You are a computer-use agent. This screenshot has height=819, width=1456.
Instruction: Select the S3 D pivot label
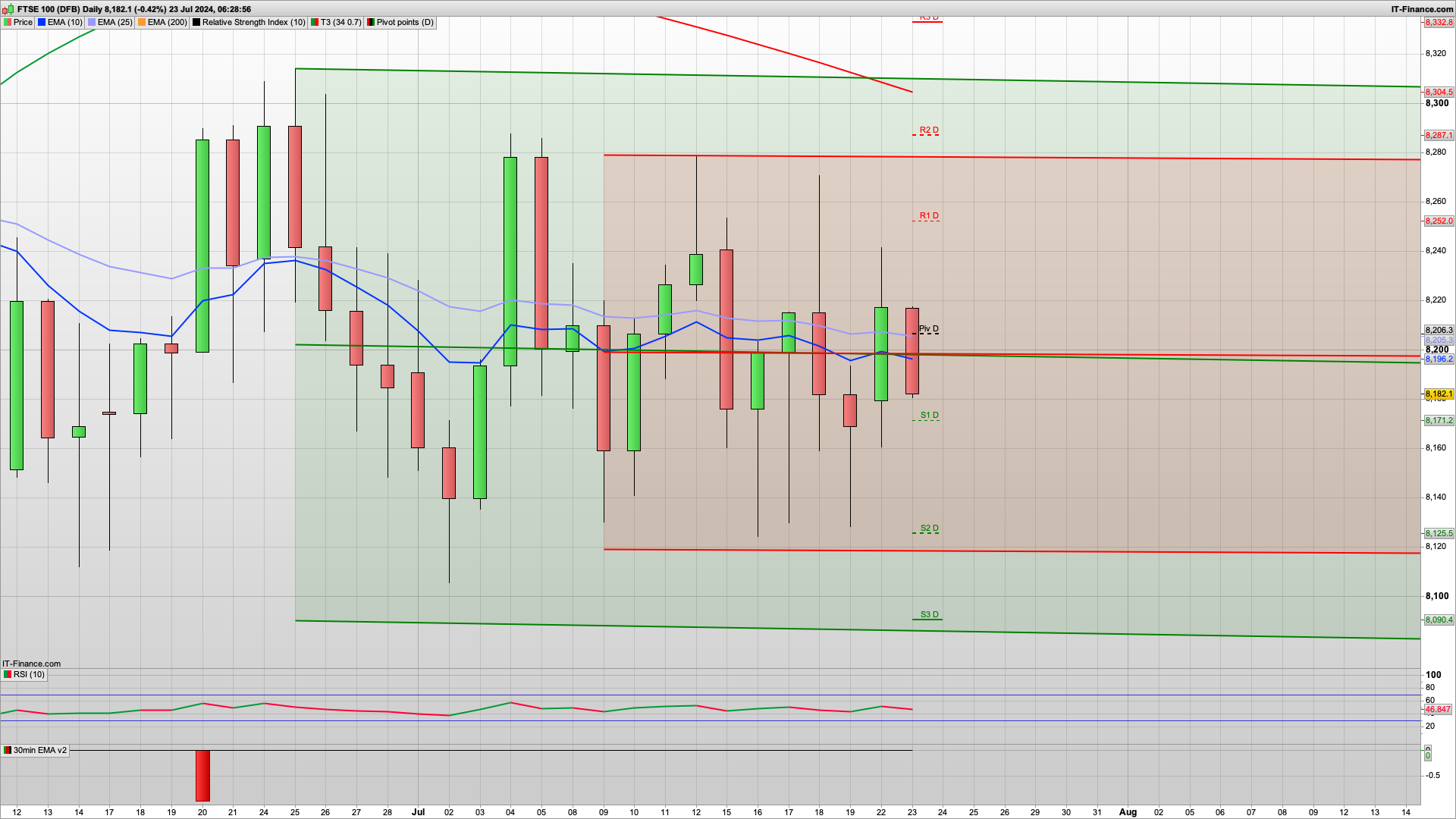pos(930,615)
